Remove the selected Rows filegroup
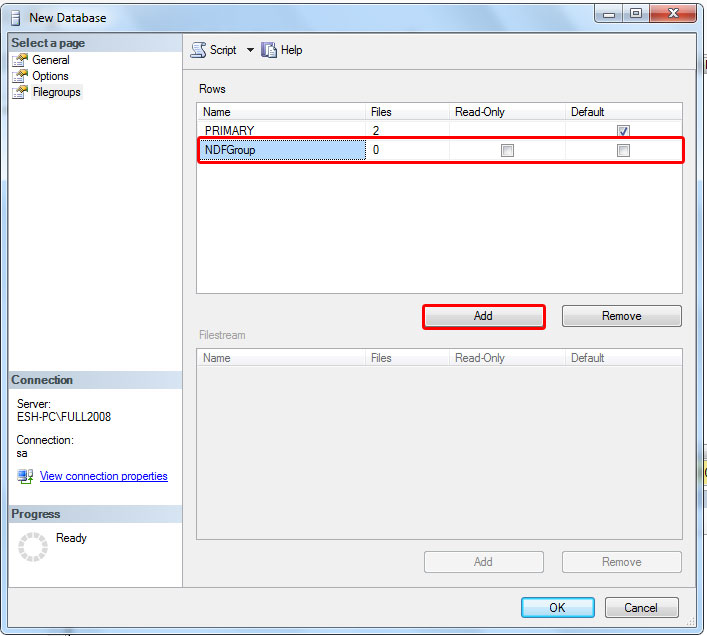Image resolution: width=707 pixels, height=636 pixels. pyautogui.click(x=621, y=316)
